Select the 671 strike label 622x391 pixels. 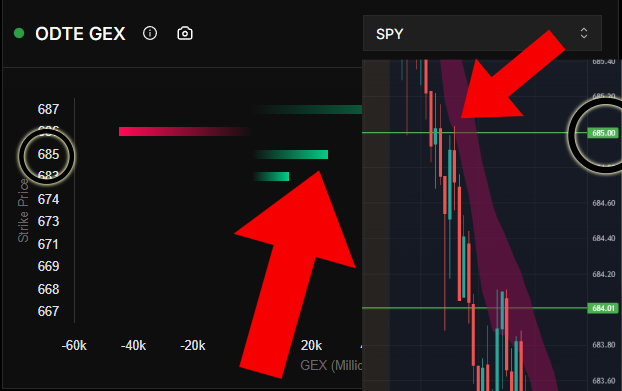[48, 244]
